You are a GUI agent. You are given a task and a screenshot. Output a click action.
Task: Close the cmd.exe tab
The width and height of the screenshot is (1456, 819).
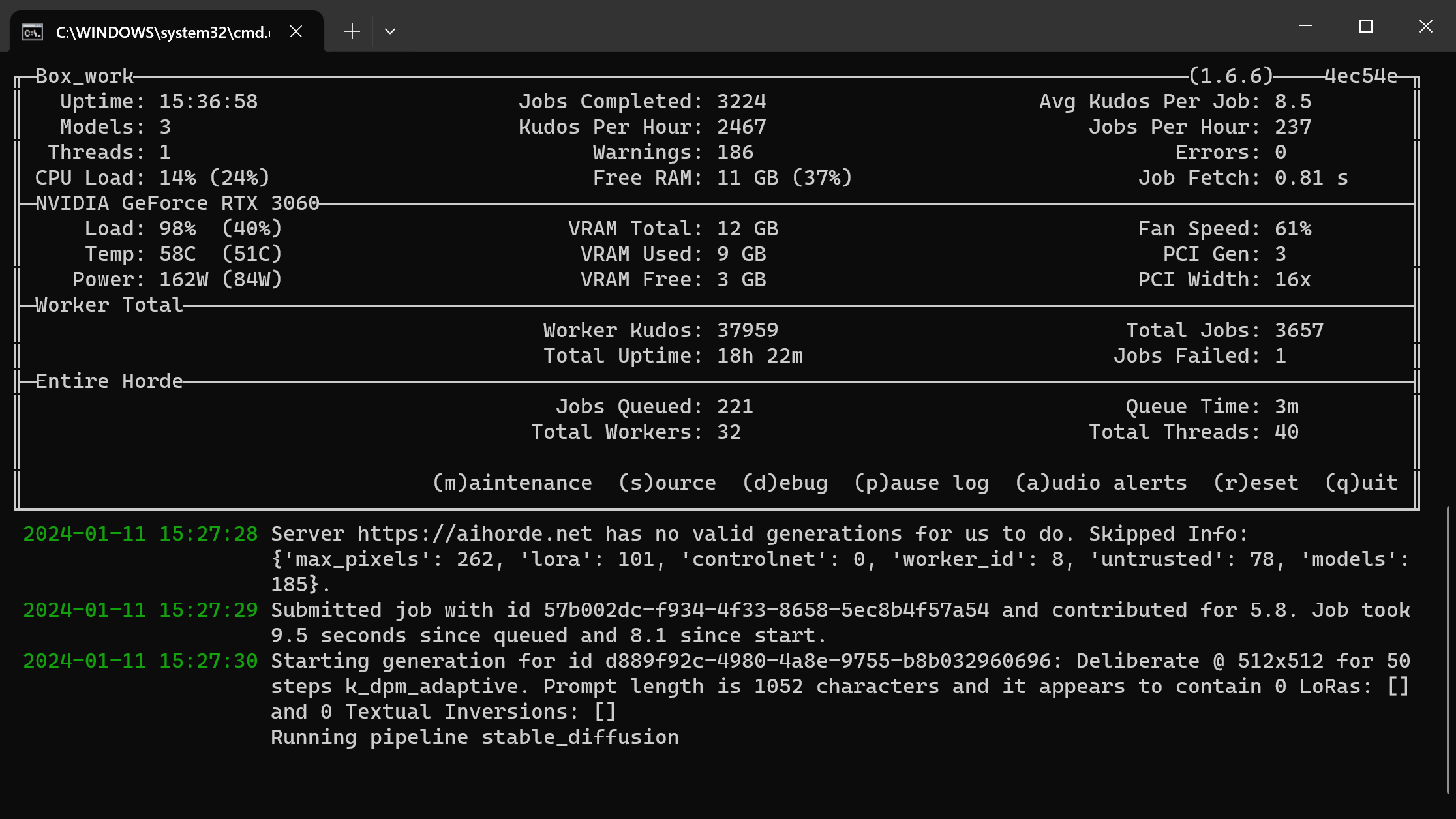click(296, 31)
